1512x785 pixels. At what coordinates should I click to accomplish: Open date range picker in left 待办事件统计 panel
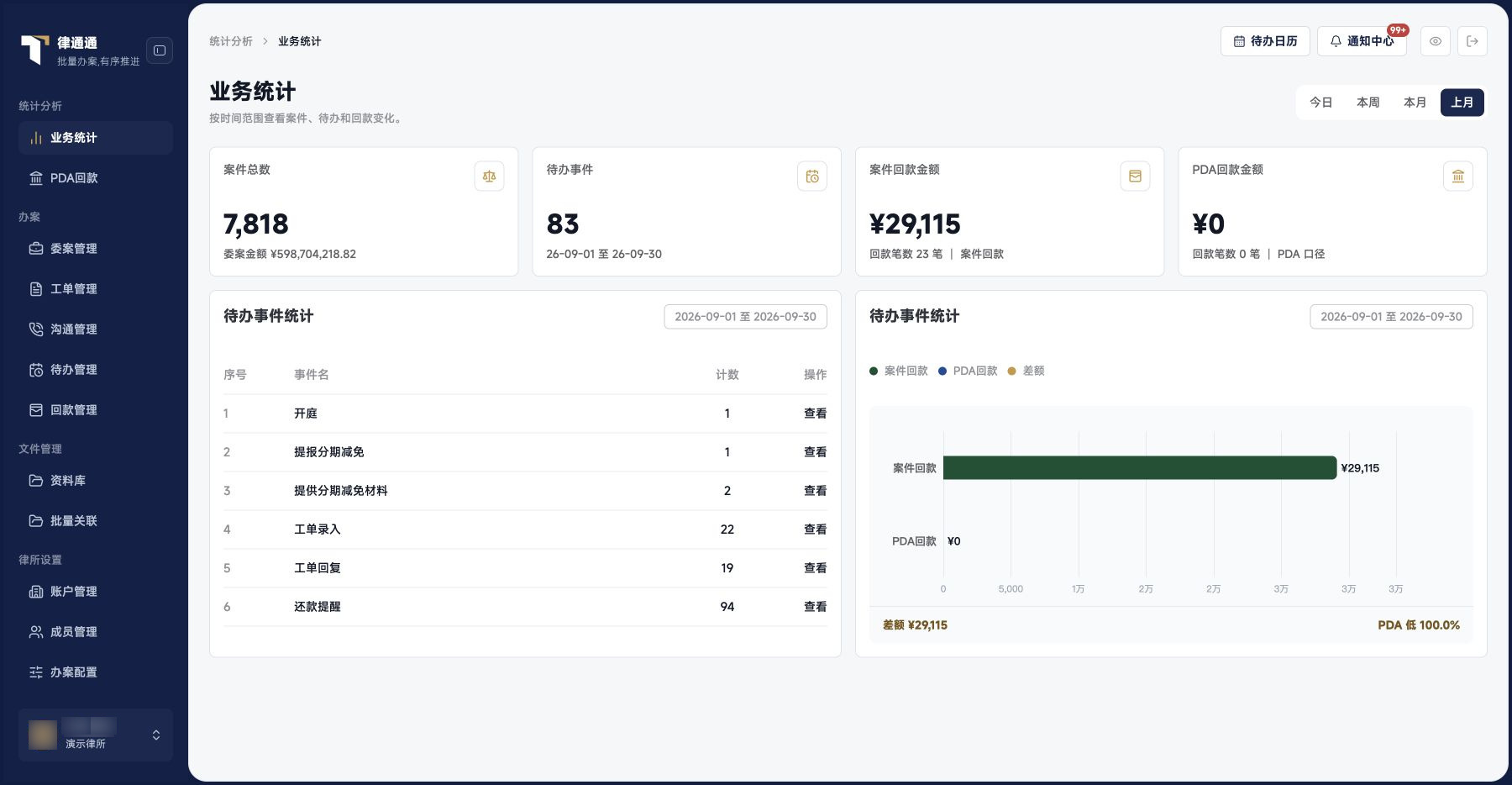click(746, 317)
